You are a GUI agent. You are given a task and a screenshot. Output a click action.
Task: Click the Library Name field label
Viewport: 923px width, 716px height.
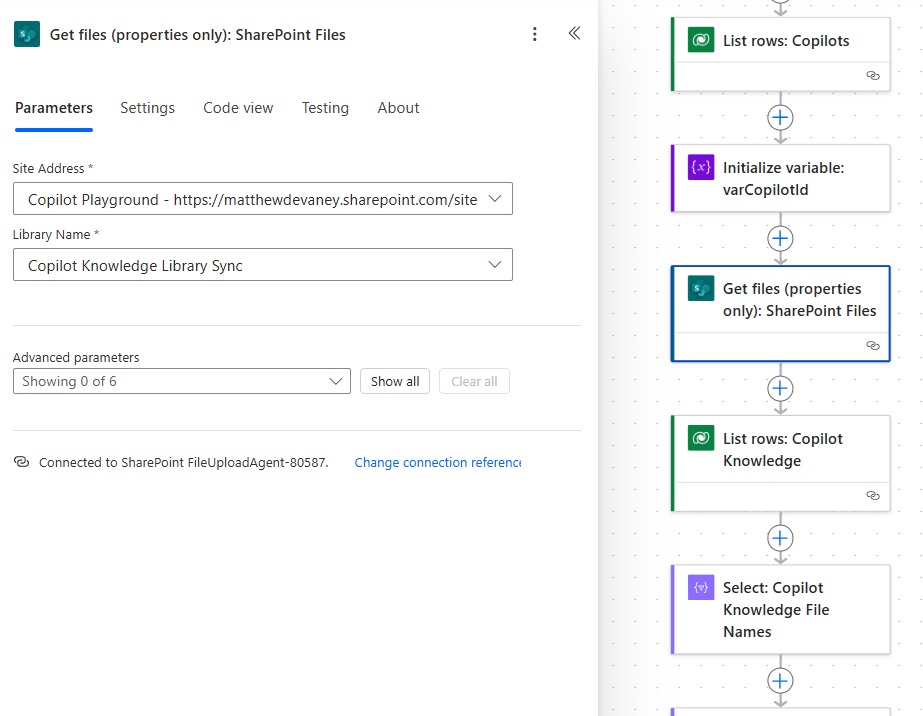click(x=52, y=234)
